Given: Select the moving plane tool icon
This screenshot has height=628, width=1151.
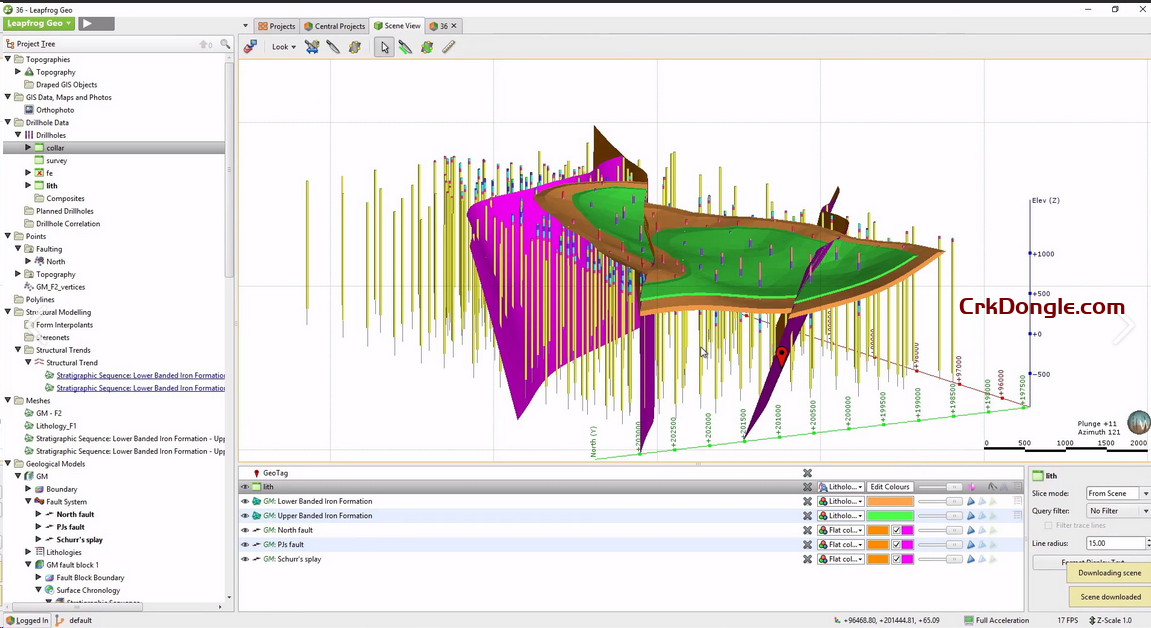Looking at the screenshot, I should [311, 47].
